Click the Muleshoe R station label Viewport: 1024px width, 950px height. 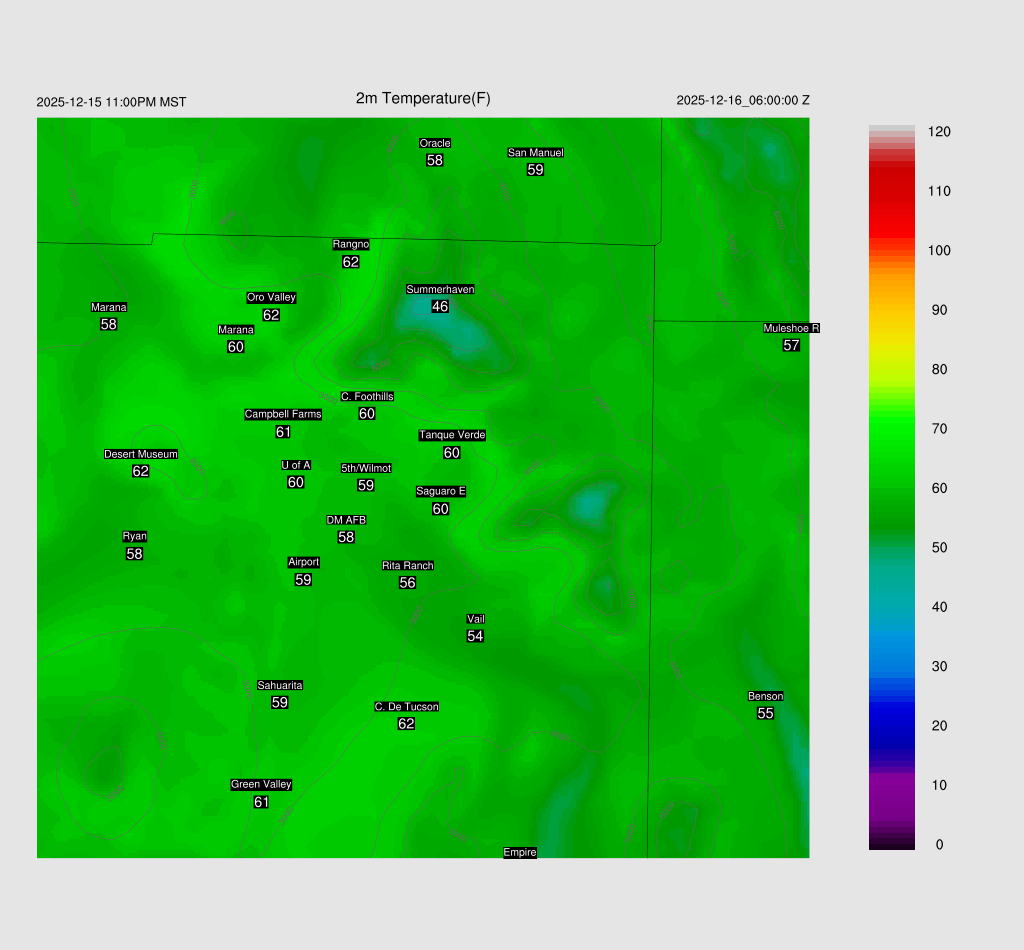[791, 328]
